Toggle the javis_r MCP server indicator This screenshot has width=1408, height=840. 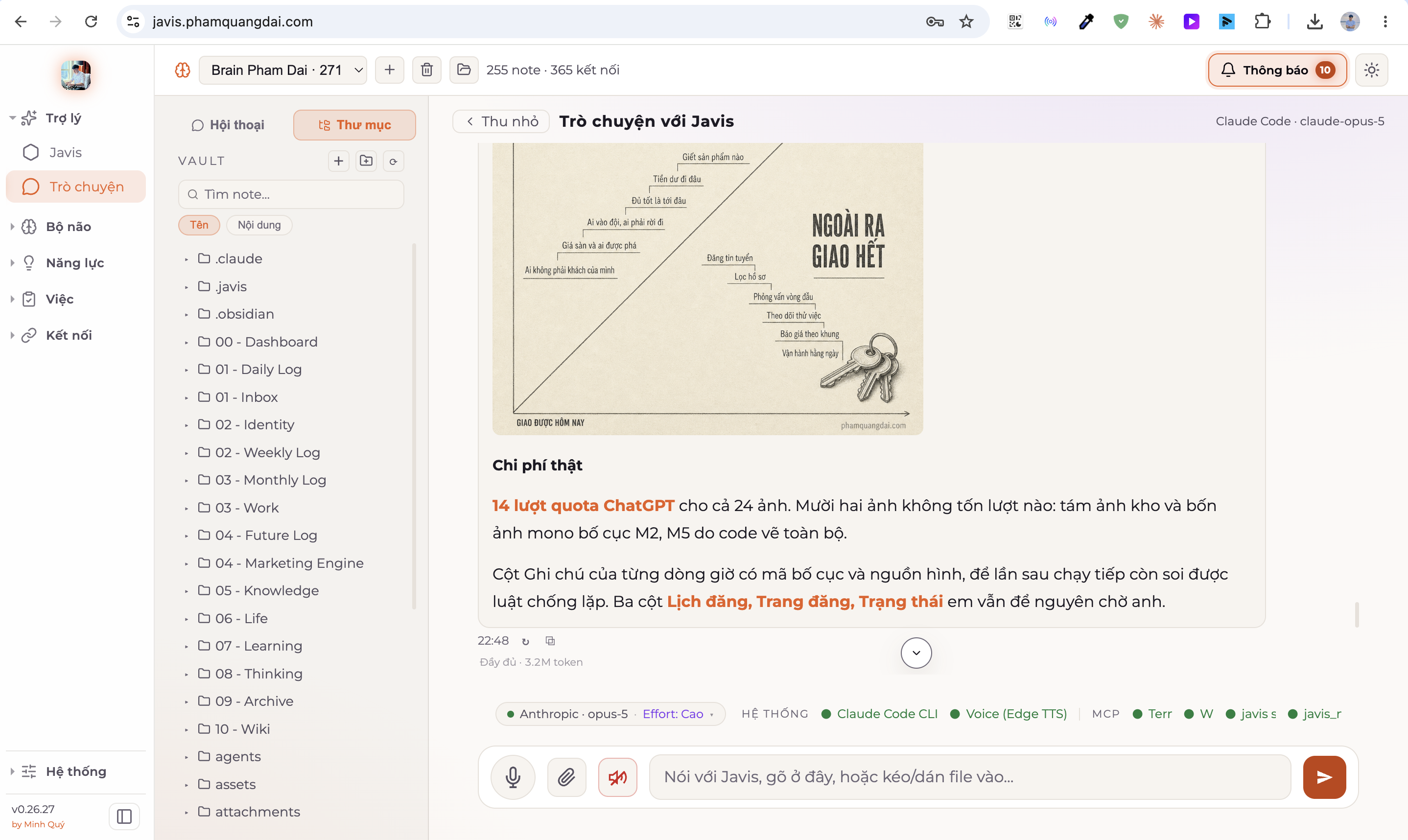pos(1314,714)
